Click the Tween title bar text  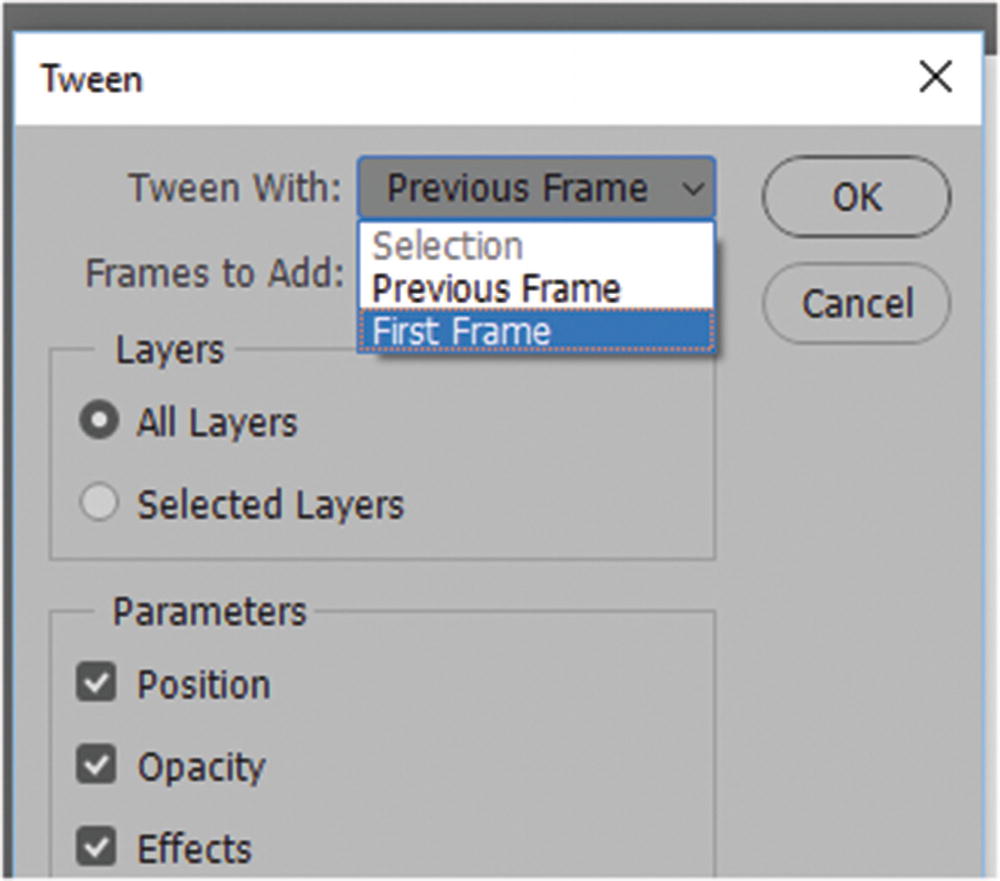[91, 79]
